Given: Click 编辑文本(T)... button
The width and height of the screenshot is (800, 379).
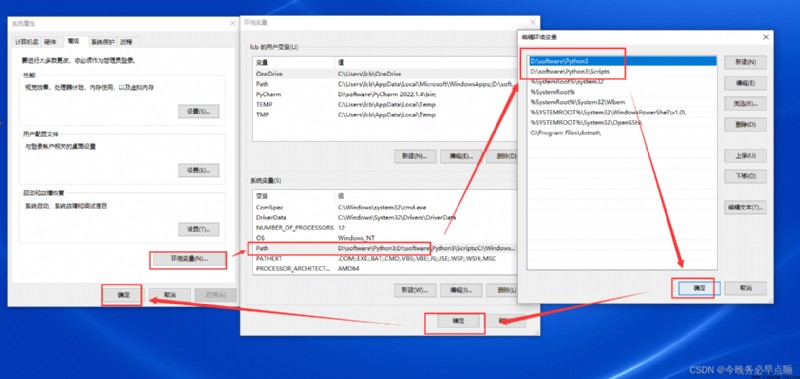Looking at the screenshot, I should 745,207.
